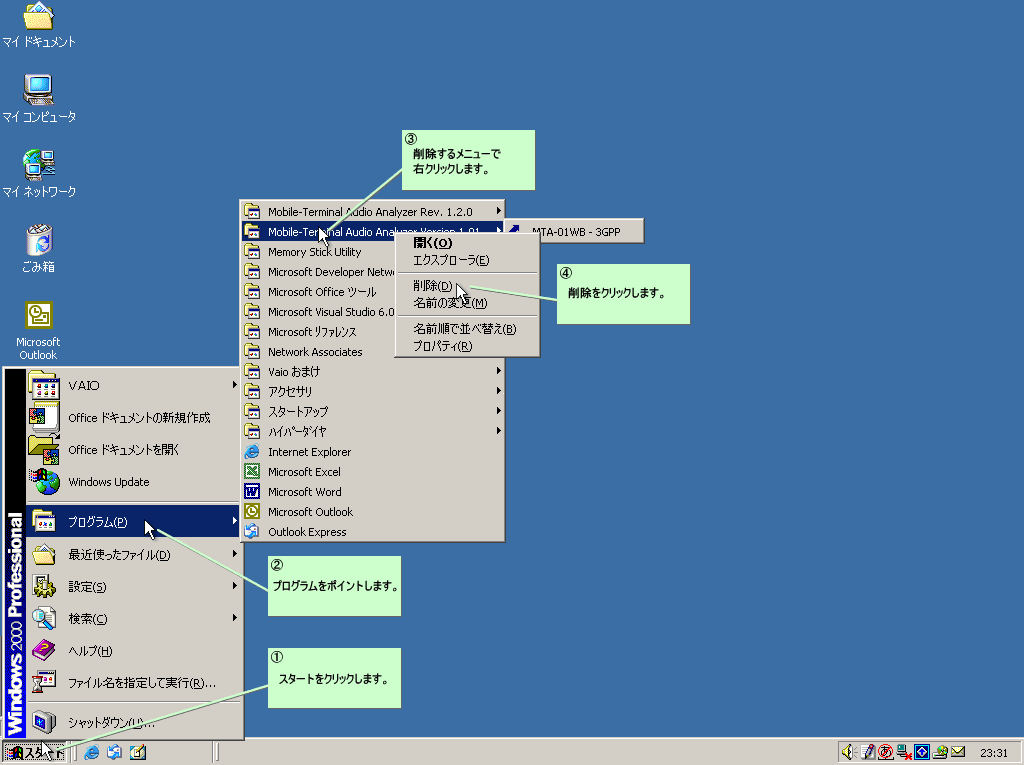Choose シャットダウン(U)... in the Start menu
This screenshot has height=765, width=1024.
tap(133, 722)
